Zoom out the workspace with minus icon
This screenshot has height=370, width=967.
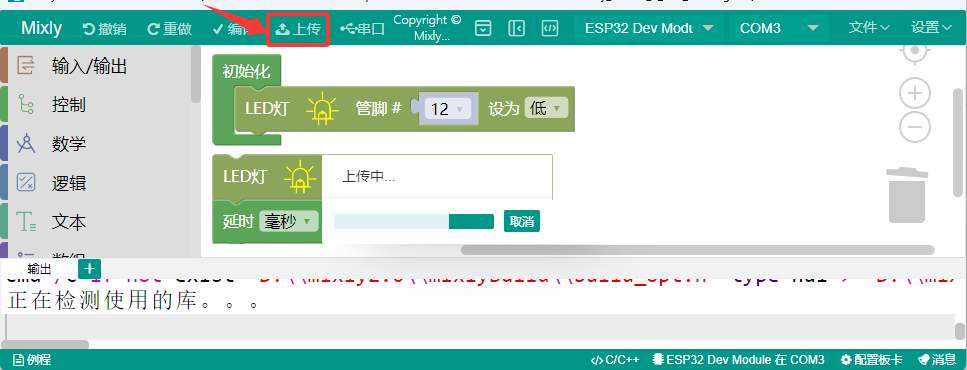tap(915, 128)
